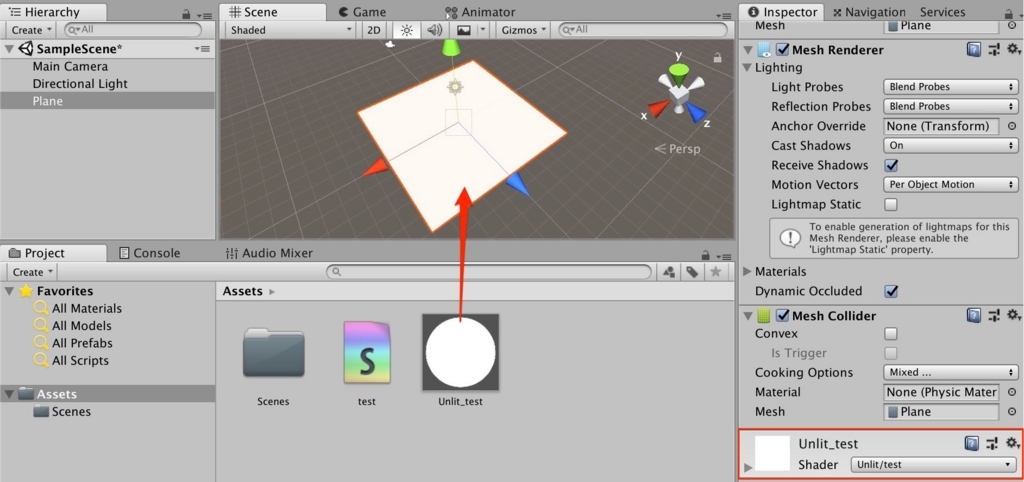Select All Prefabs in Favorites

pyautogui.click(x=82, y=343)
